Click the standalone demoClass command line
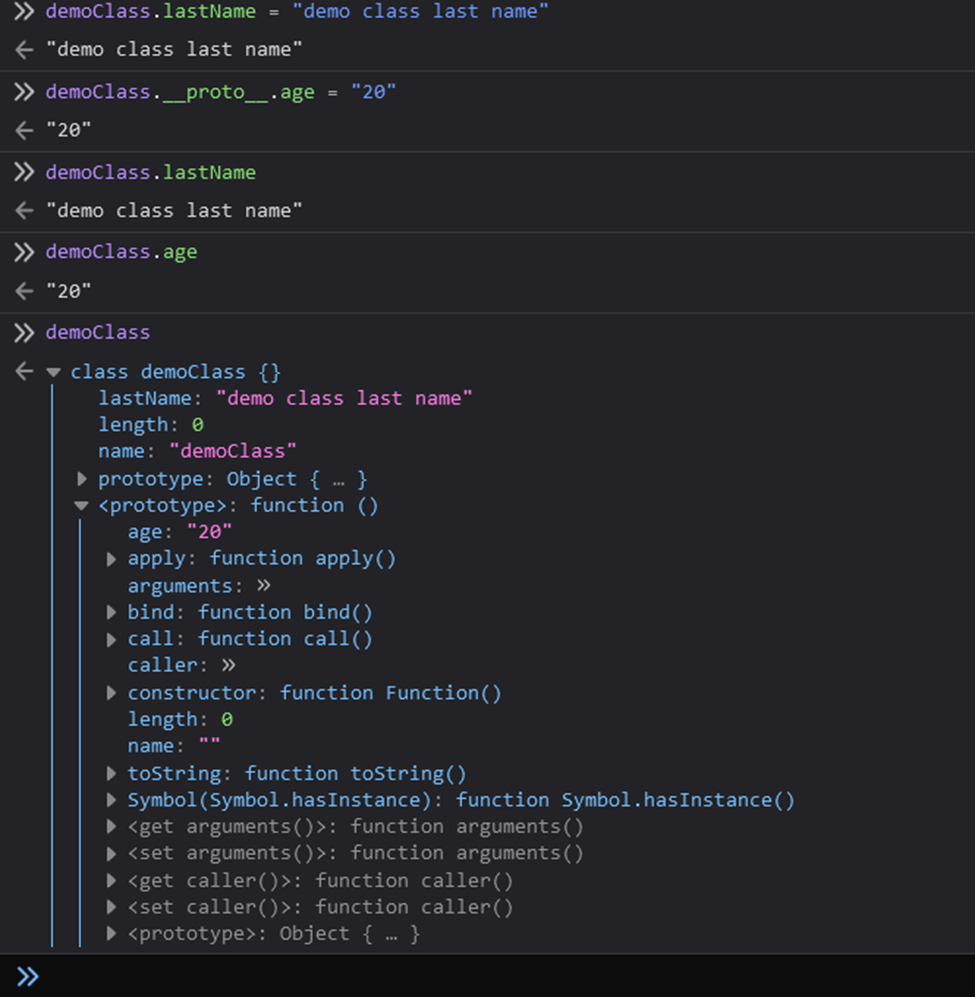 click(x=98, y=332)
